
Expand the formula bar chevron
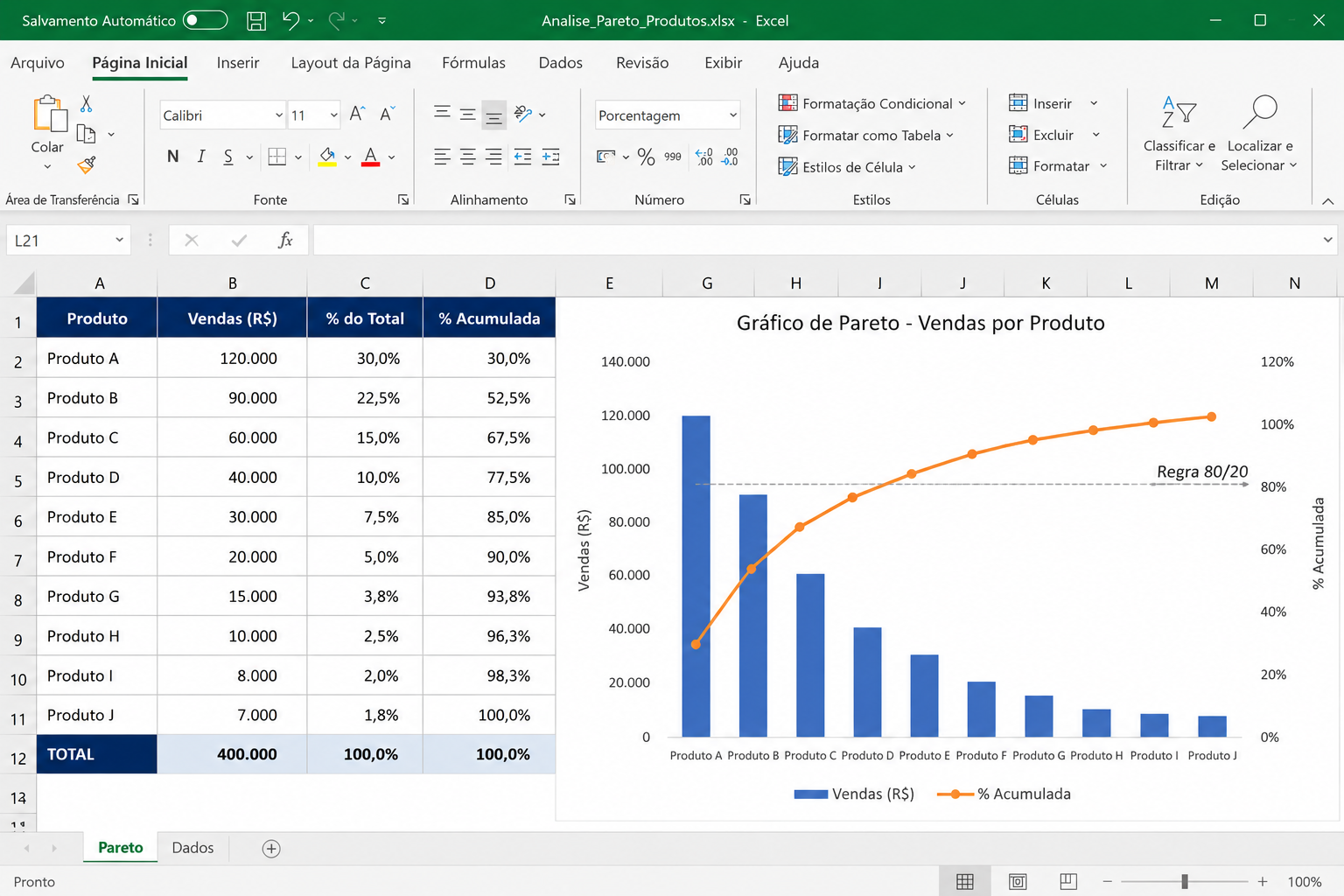[x=1328, y=240]
